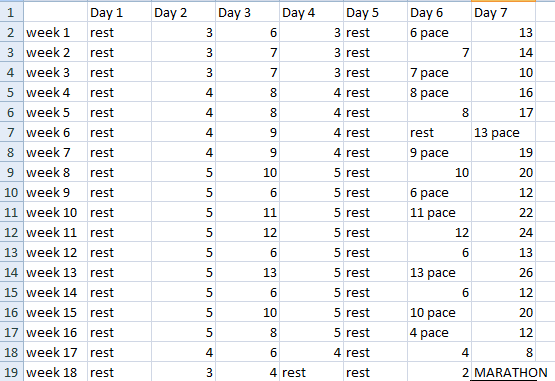The image size is (555, 381).
Task: Select row header number 19
Action: tap(11, 372)
